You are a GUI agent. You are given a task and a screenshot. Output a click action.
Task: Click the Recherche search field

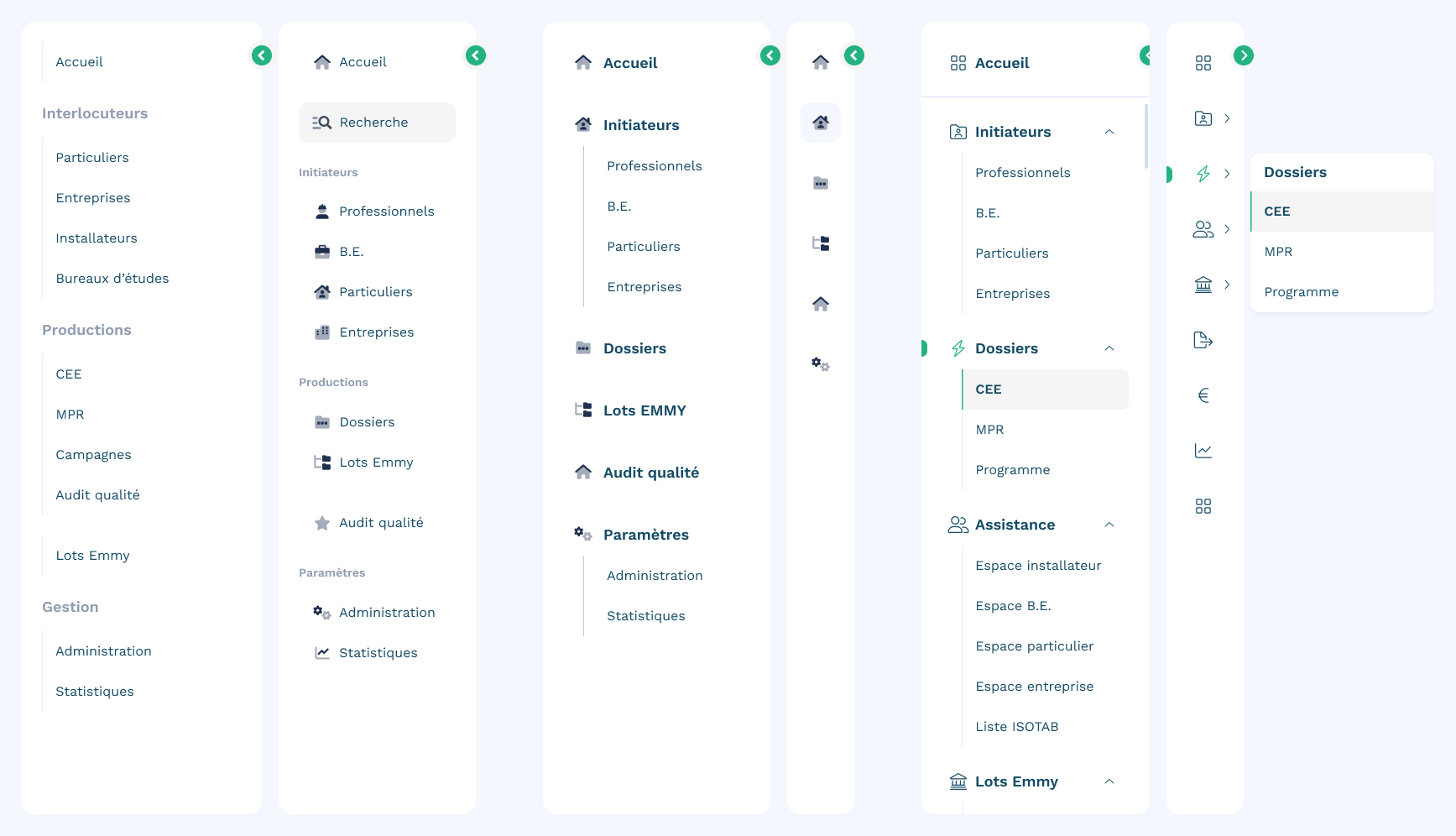click(377, 123)
